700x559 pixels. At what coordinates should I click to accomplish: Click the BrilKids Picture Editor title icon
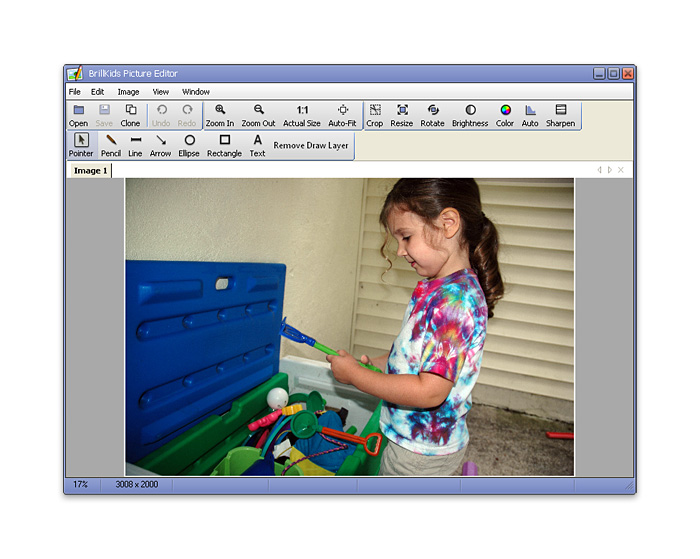point(75,73)
